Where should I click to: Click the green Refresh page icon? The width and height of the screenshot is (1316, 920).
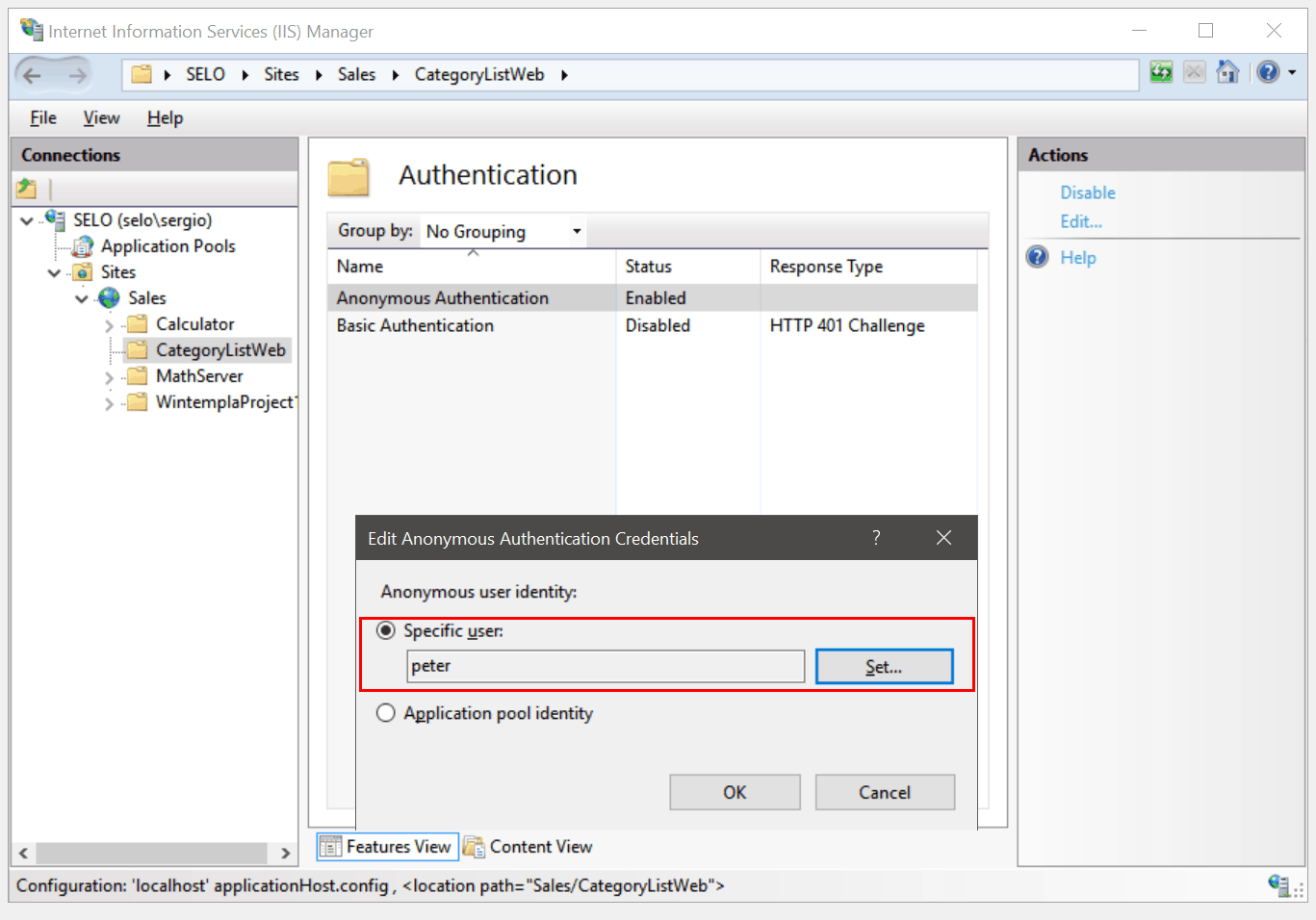point(1161,72)
